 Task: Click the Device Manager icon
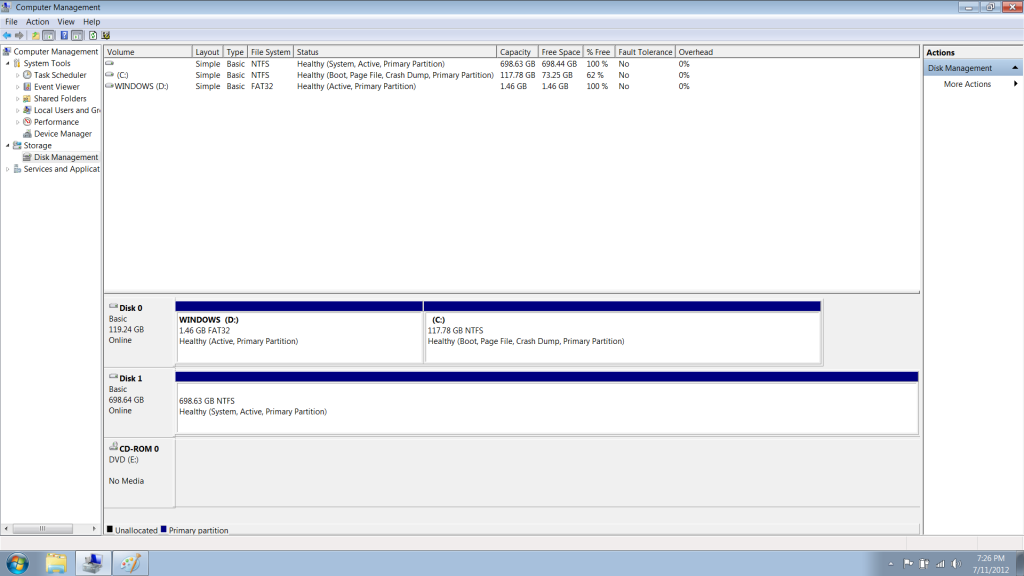27,134
